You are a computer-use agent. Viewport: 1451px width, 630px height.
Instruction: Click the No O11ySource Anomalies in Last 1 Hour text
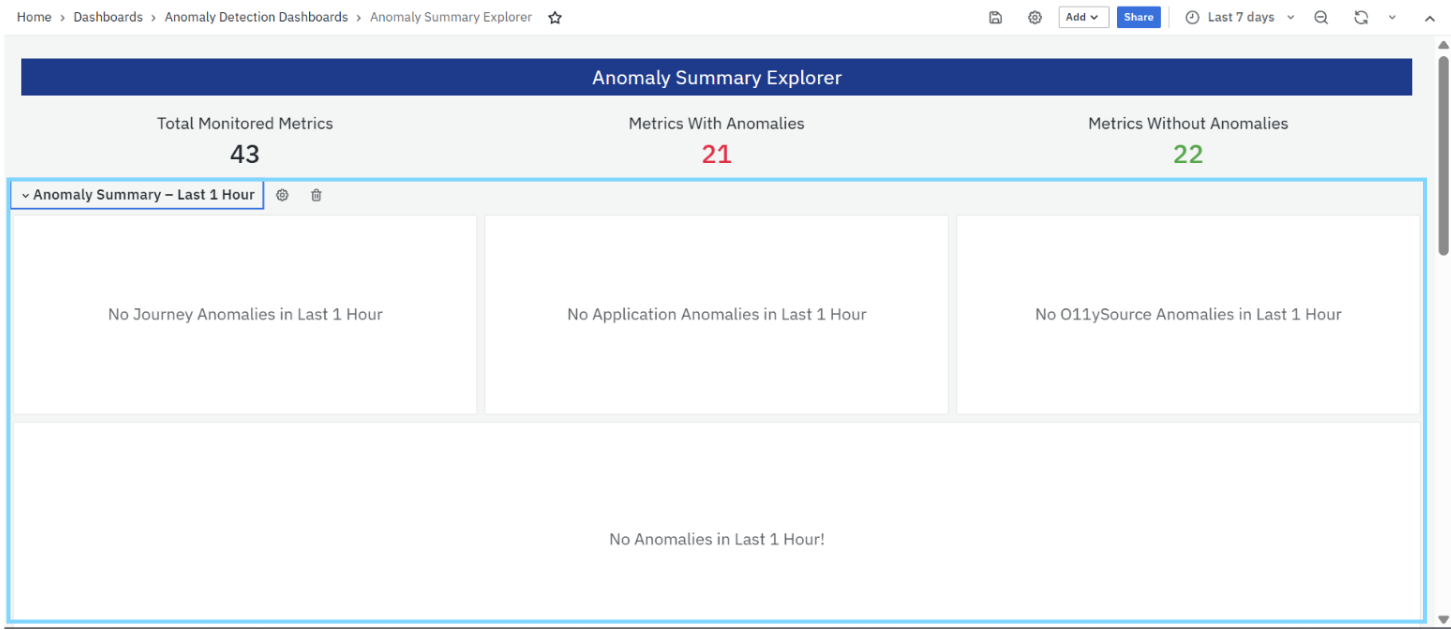pos(1188,314)
